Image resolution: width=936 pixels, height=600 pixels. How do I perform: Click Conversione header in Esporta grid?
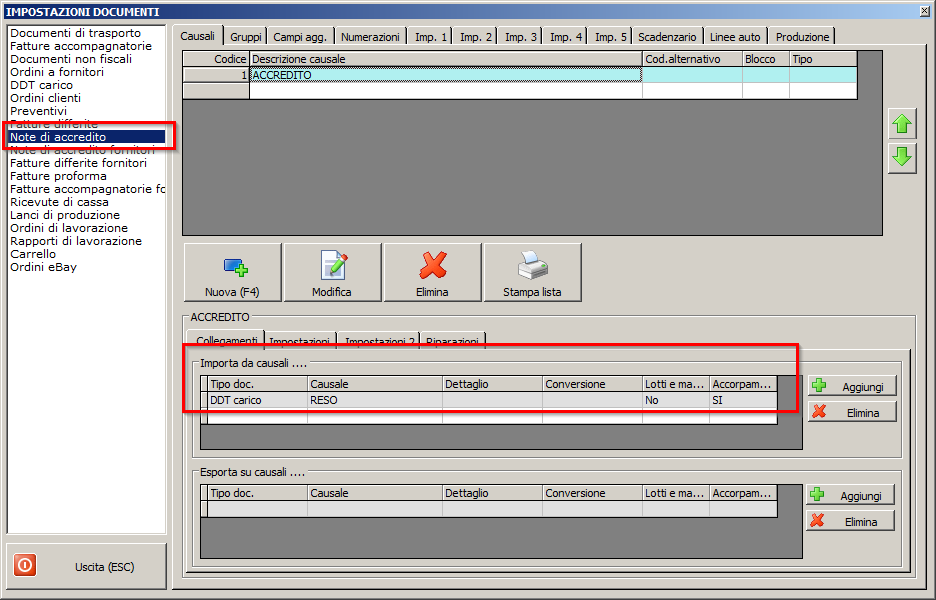592,493
